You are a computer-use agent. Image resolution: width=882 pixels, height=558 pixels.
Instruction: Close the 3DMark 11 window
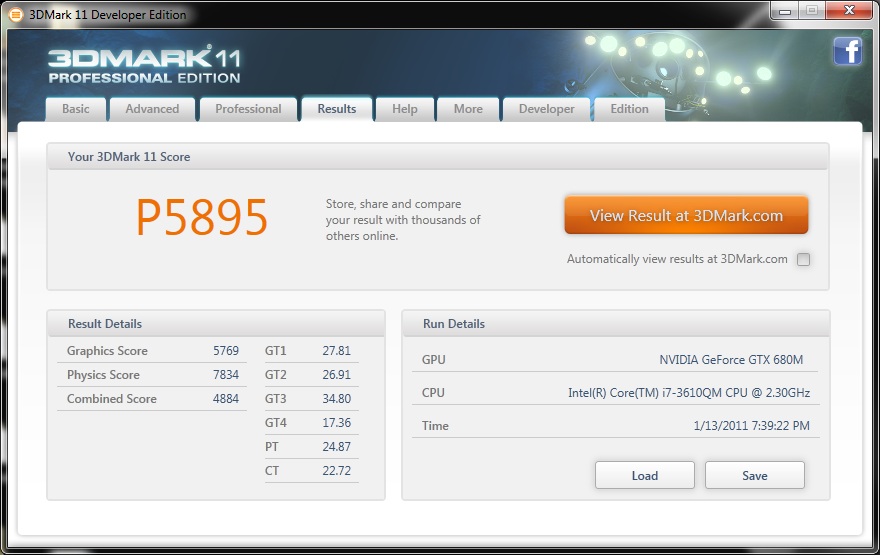pos(849,10)
